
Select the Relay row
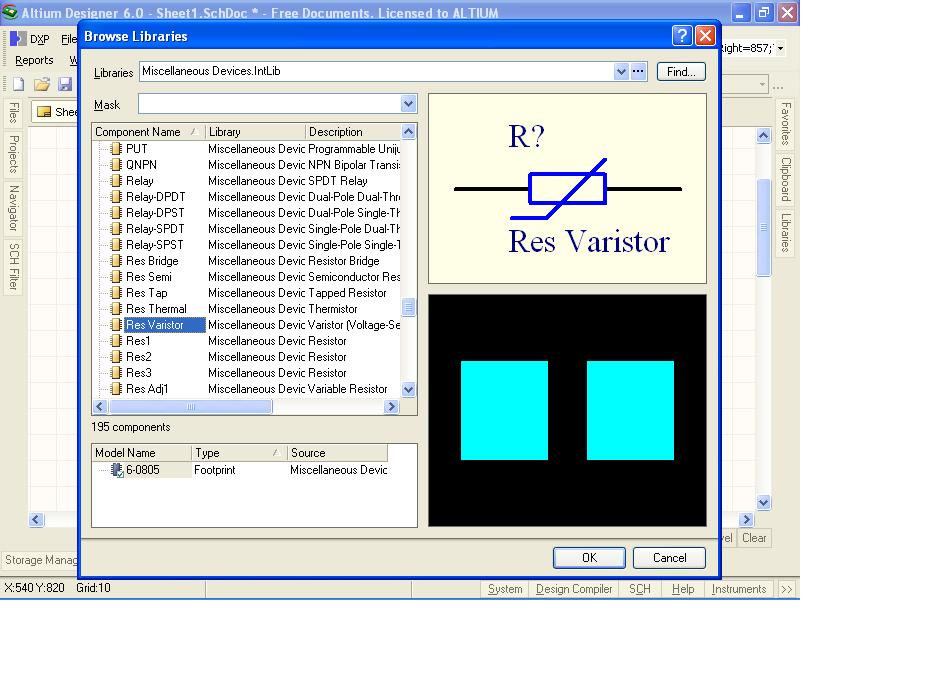(248, 181)
